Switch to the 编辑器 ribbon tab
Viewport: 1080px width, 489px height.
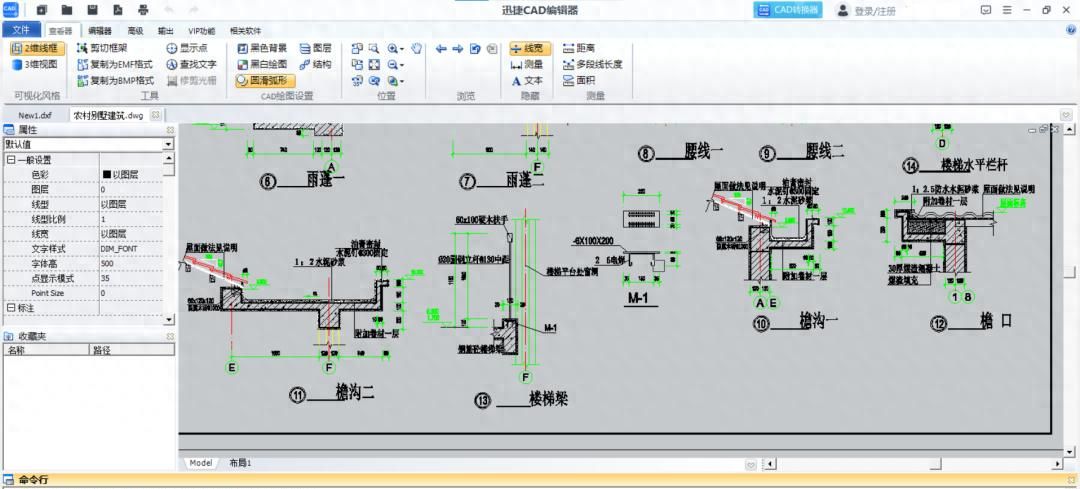coord(99,31)
